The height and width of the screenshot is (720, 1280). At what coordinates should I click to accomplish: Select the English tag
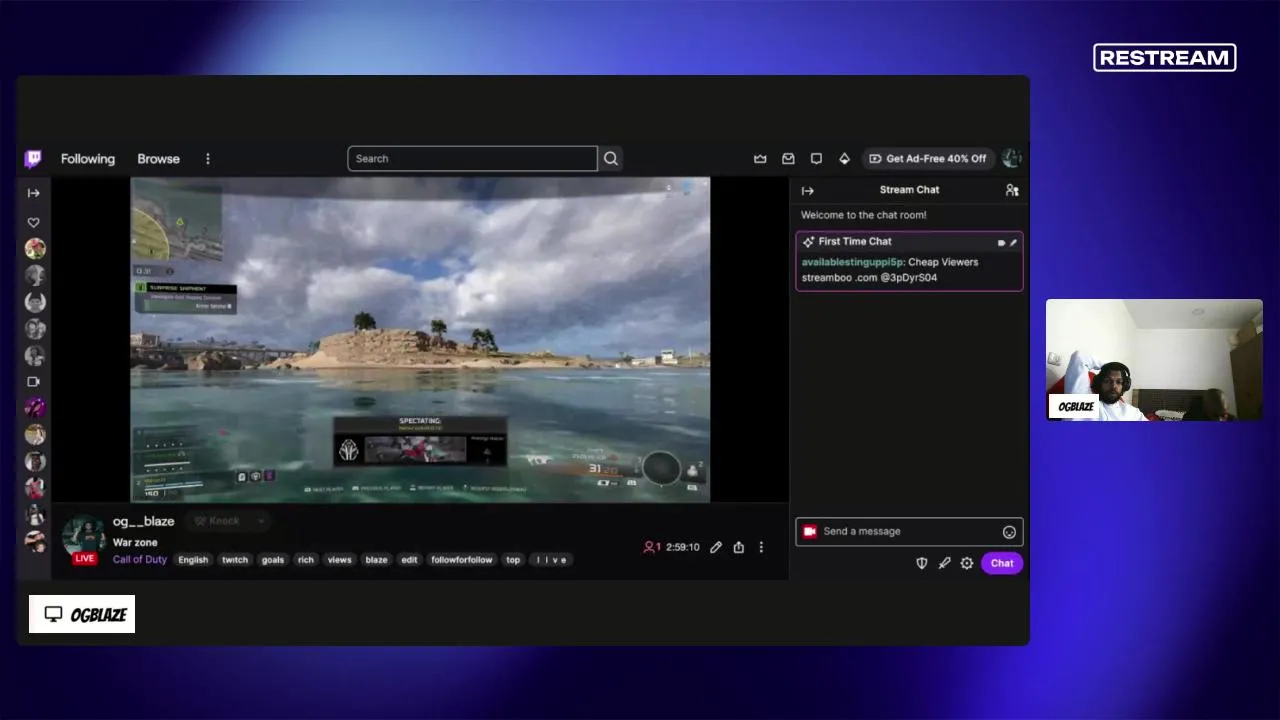[x=193, y=560]
